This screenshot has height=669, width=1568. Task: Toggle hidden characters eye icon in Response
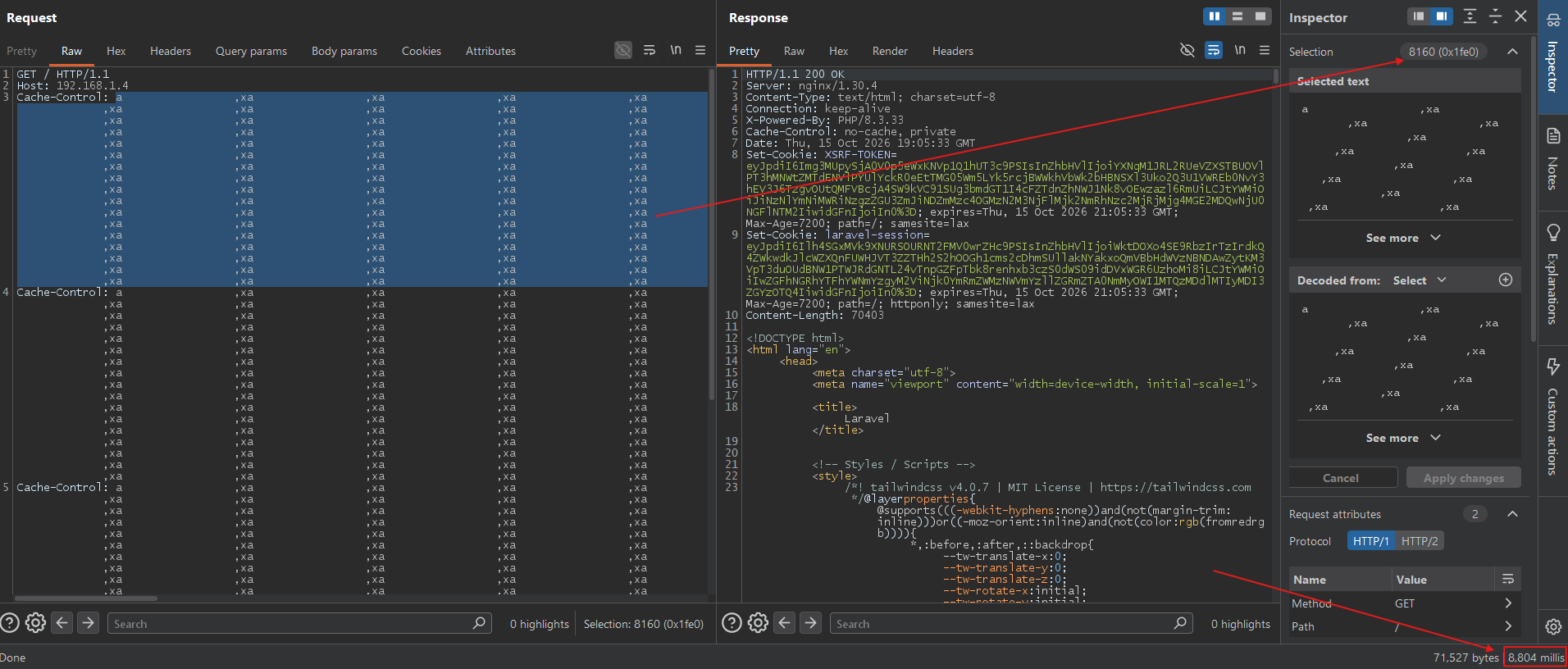tap(1187, 50)
